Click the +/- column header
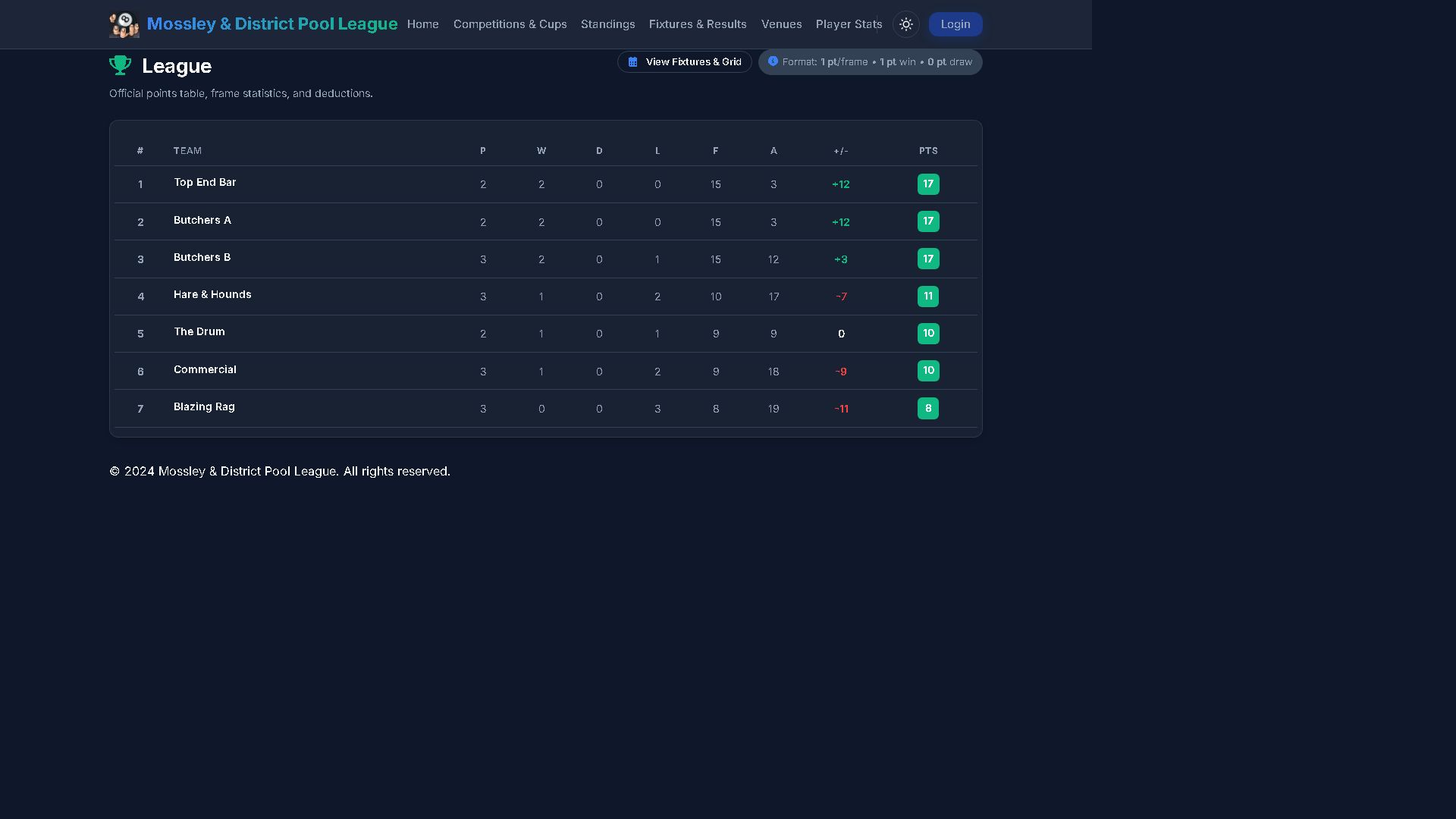This screenshot has height=819, width=1456. pyautogui.click(x=841, y=151)
